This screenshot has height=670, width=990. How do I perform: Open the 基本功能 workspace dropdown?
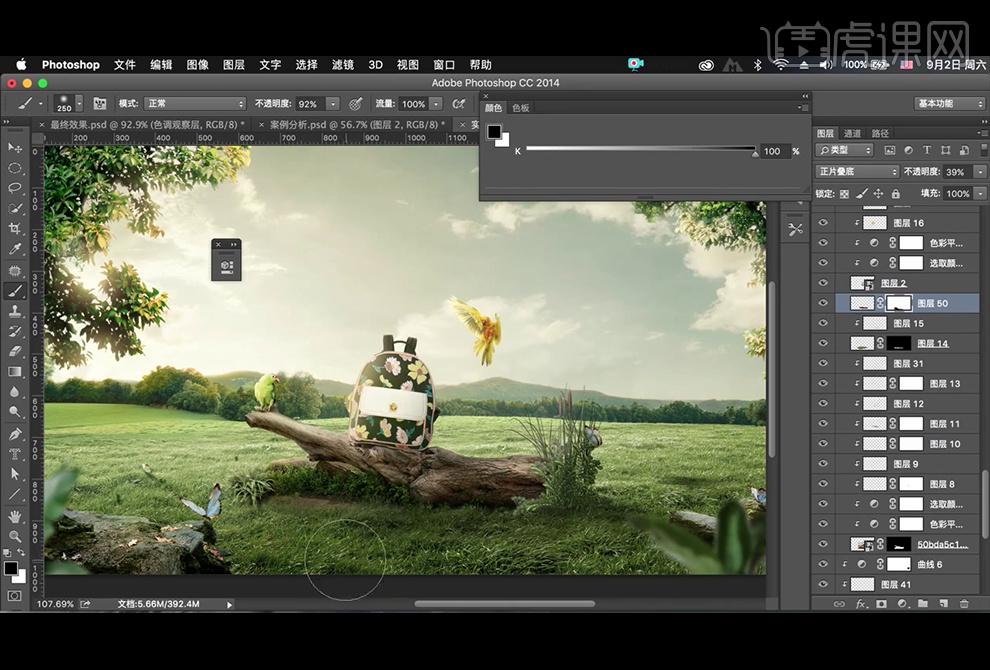[x=949, y=104]
